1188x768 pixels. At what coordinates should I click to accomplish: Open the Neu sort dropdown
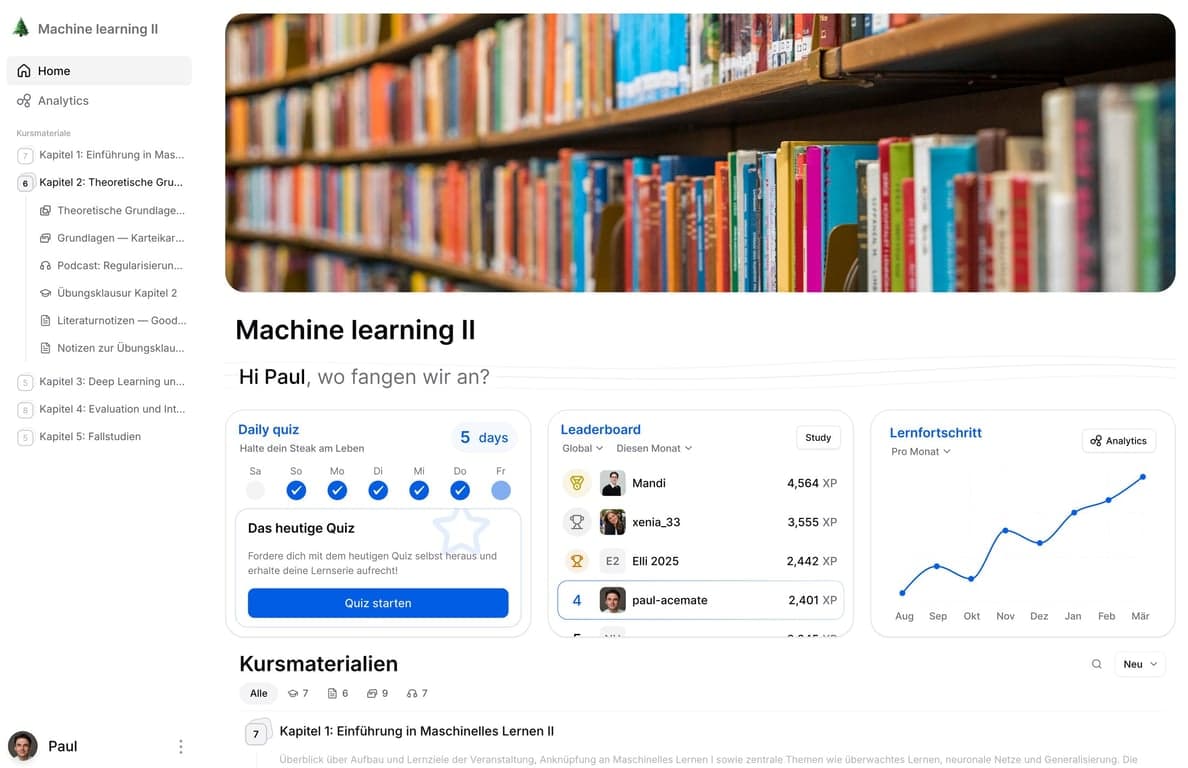pos(1140,664)
